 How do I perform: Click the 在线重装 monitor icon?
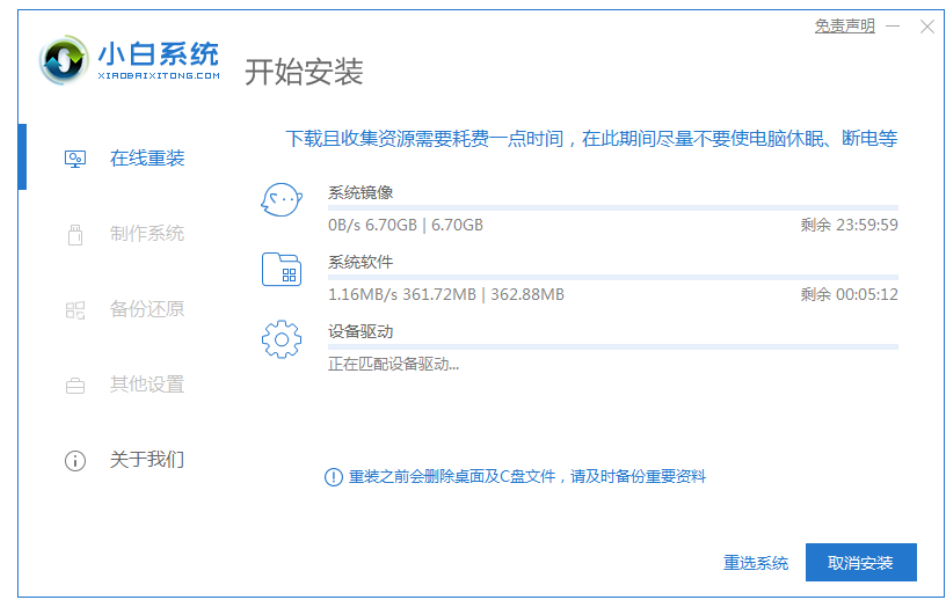75,159
